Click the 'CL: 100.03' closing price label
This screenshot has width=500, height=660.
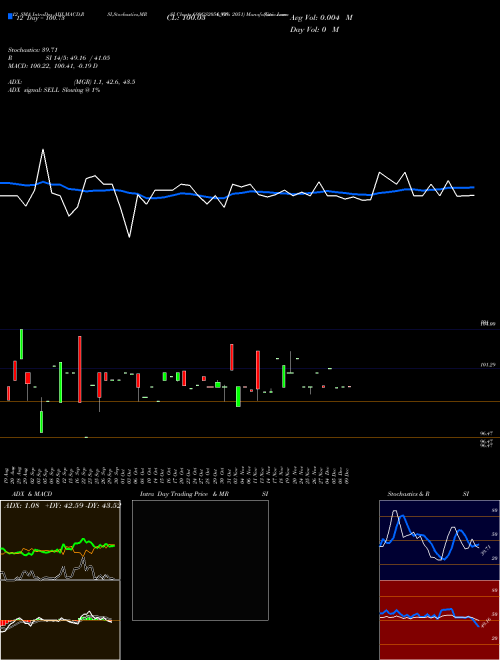[x=186, y=18]
